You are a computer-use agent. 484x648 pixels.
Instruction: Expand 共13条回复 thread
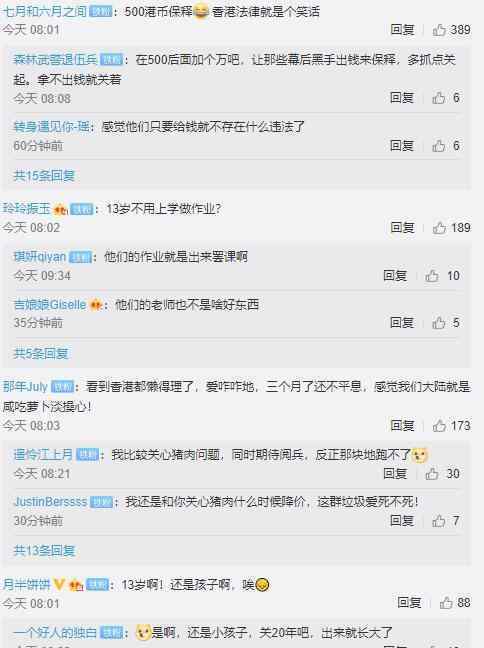(44, 551)
